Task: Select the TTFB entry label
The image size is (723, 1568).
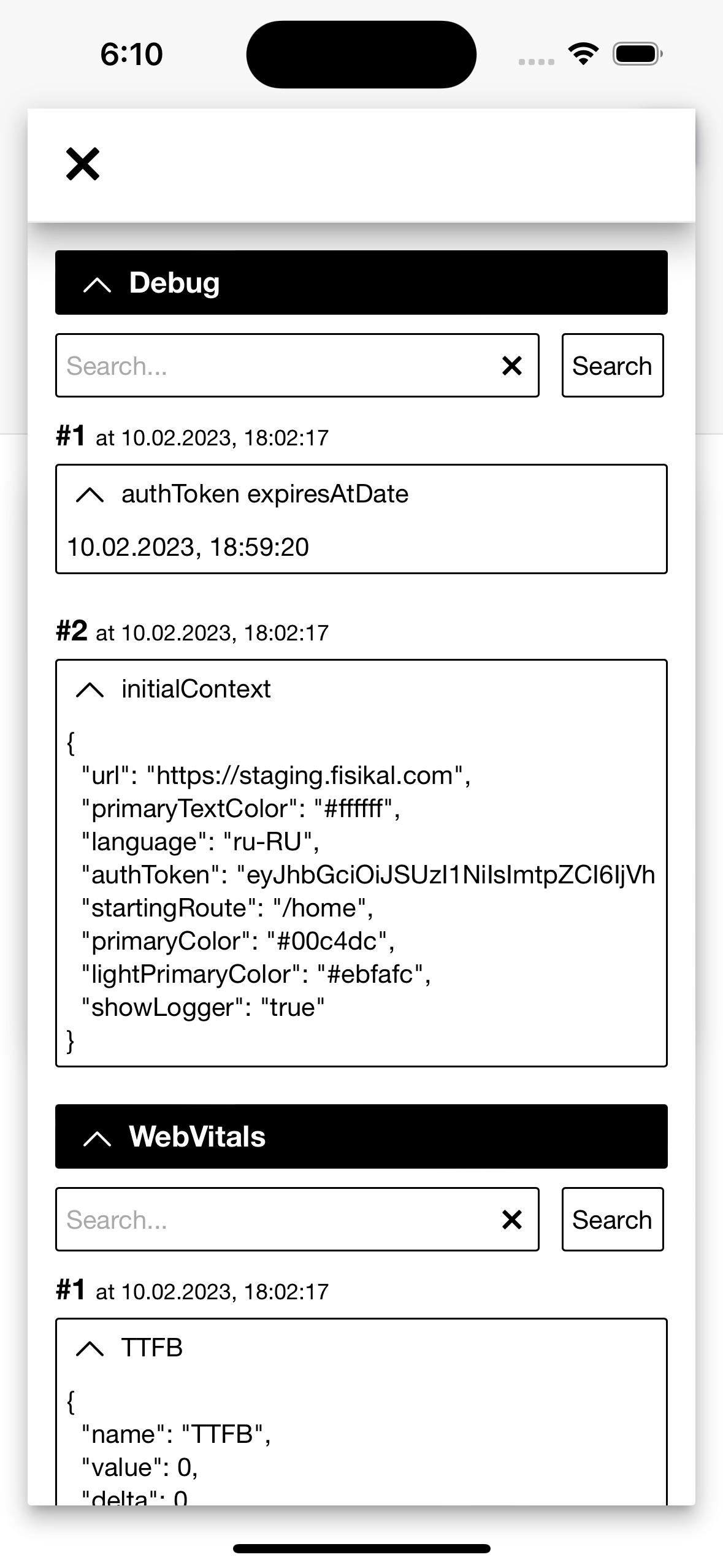Action: (x=152, y=1348)
